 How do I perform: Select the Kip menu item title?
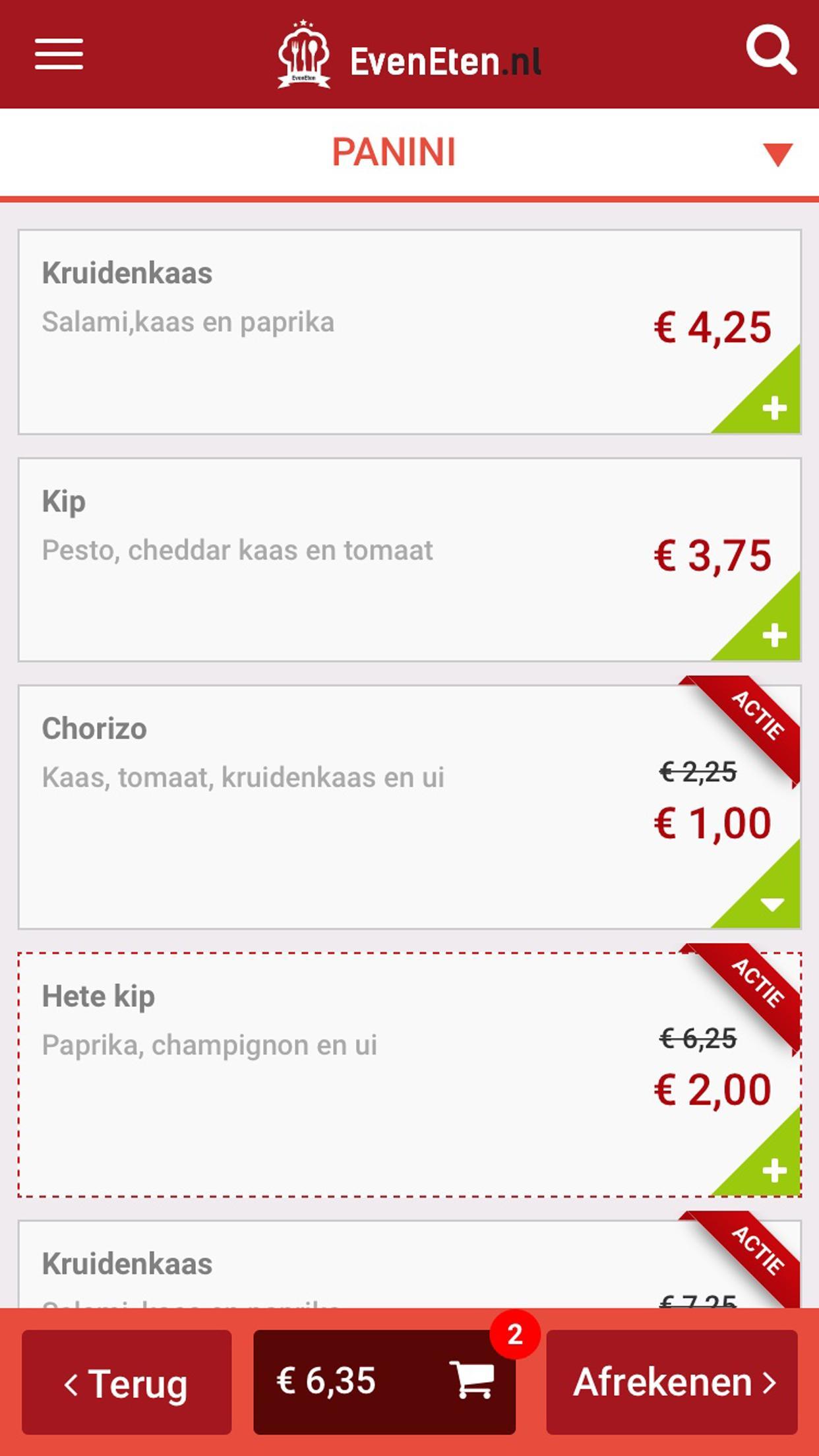[64, 501]
